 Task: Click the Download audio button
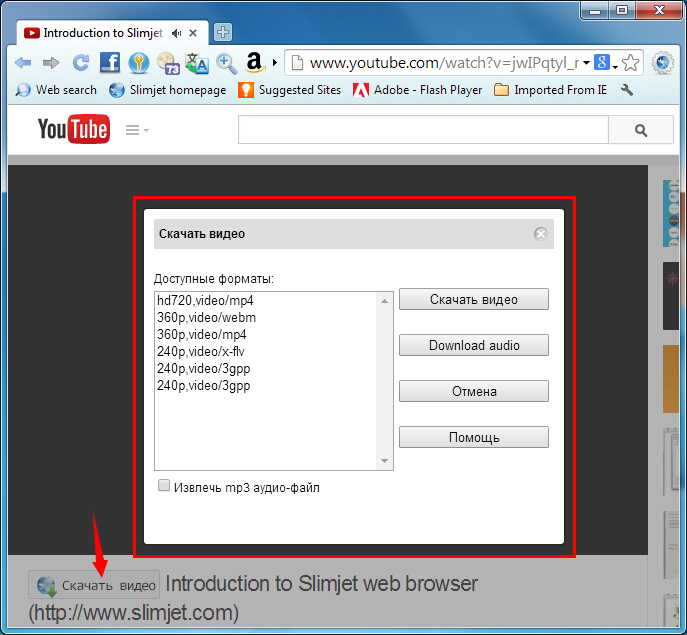coord(474,345)
